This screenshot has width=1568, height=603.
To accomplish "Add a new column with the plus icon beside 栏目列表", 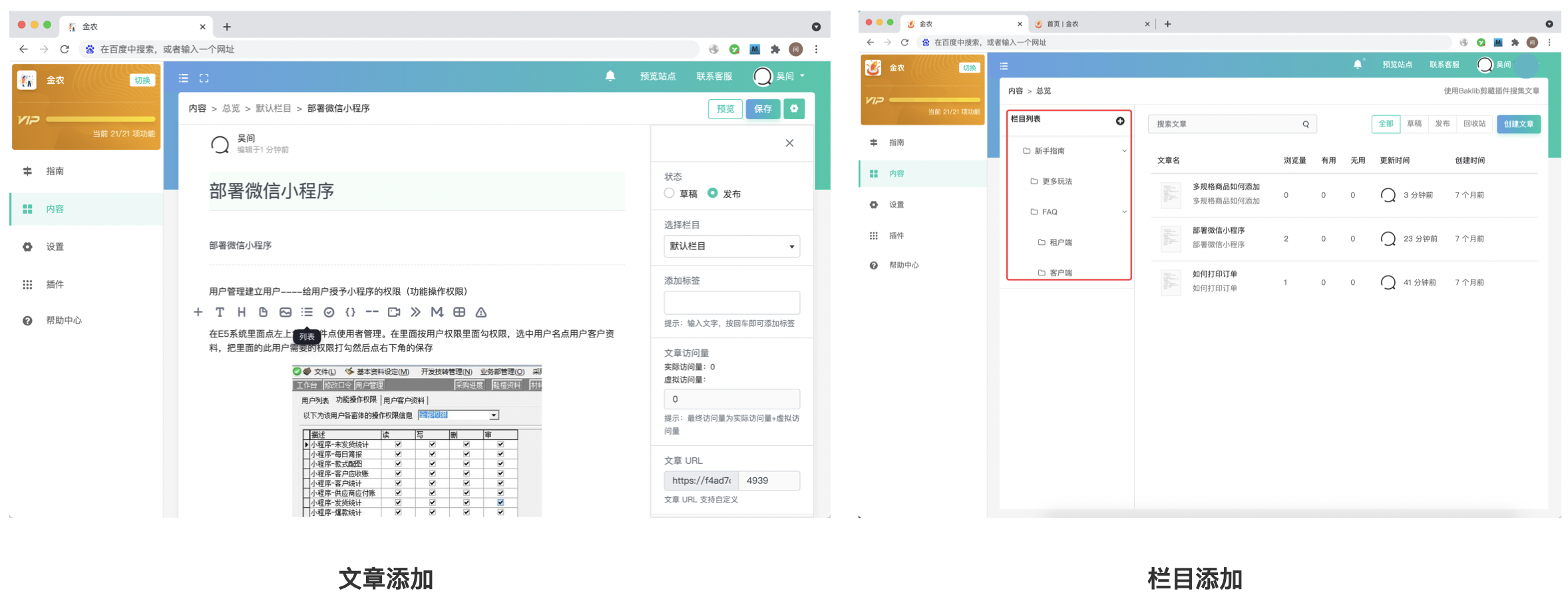I will [1120, 120].
